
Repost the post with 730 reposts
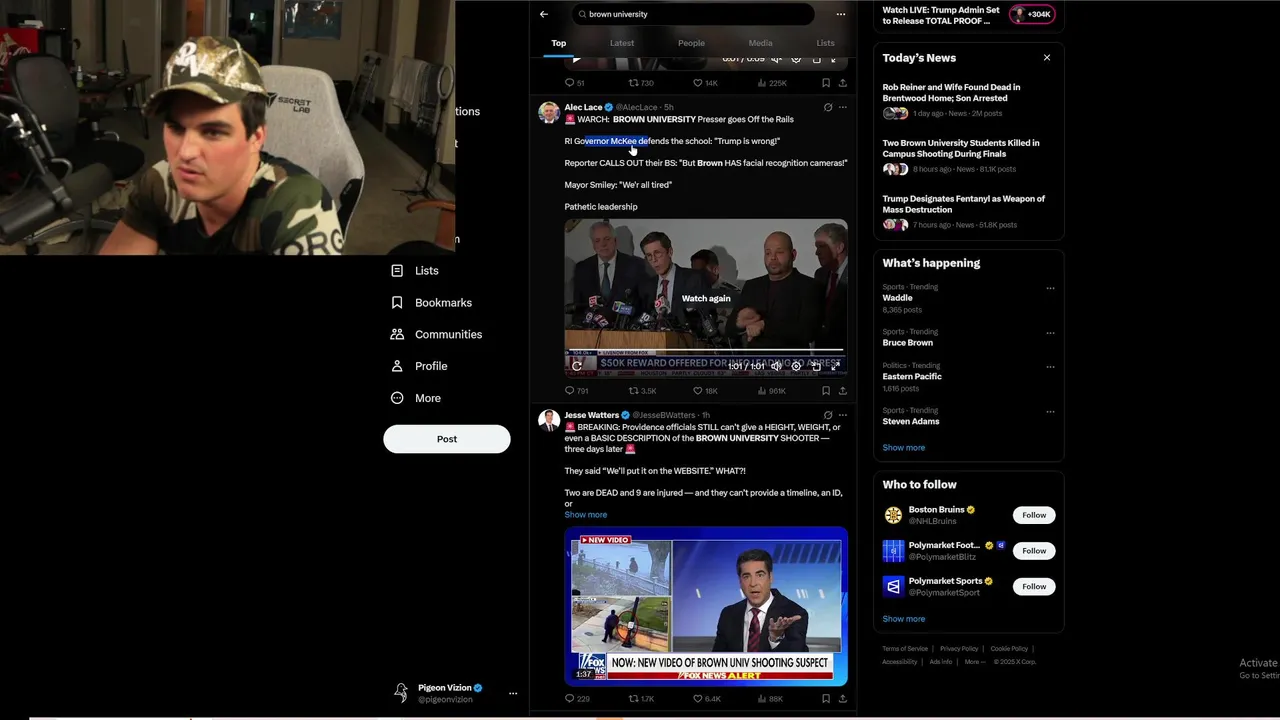pyautogui.click(x=640, y=83)
